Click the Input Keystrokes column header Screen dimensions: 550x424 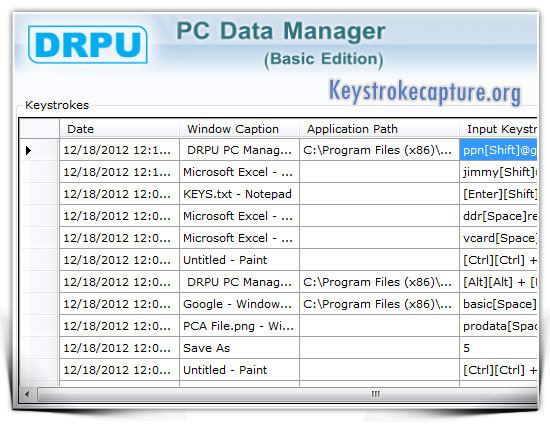(498, 129)
